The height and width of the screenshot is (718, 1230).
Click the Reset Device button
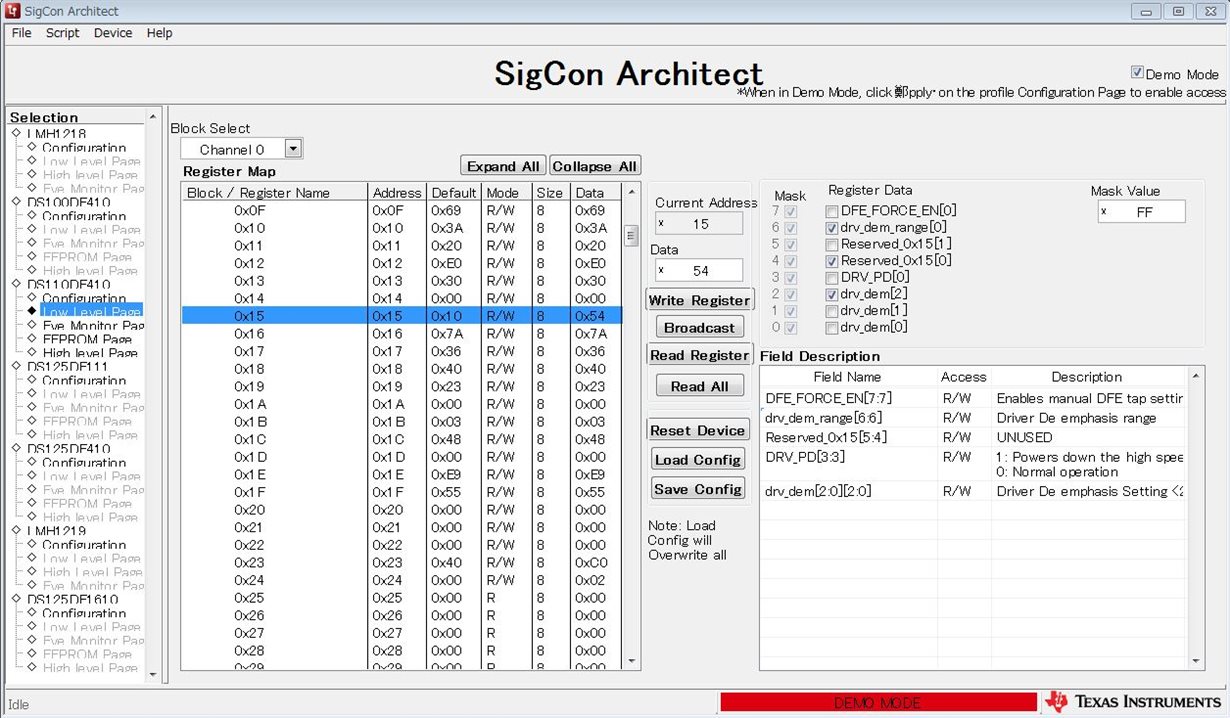698,430
